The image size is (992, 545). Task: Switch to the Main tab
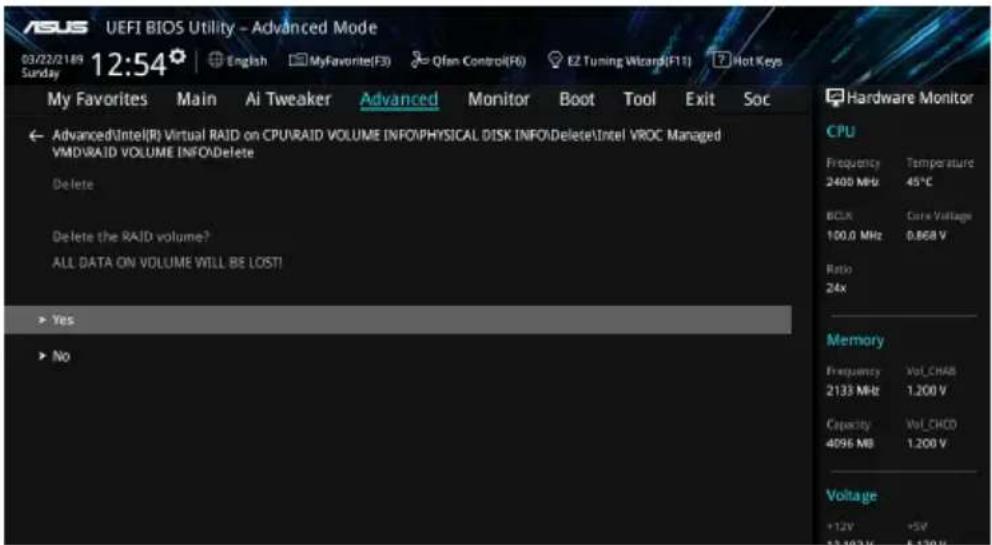pyautogui.click(x=196, y=99)
